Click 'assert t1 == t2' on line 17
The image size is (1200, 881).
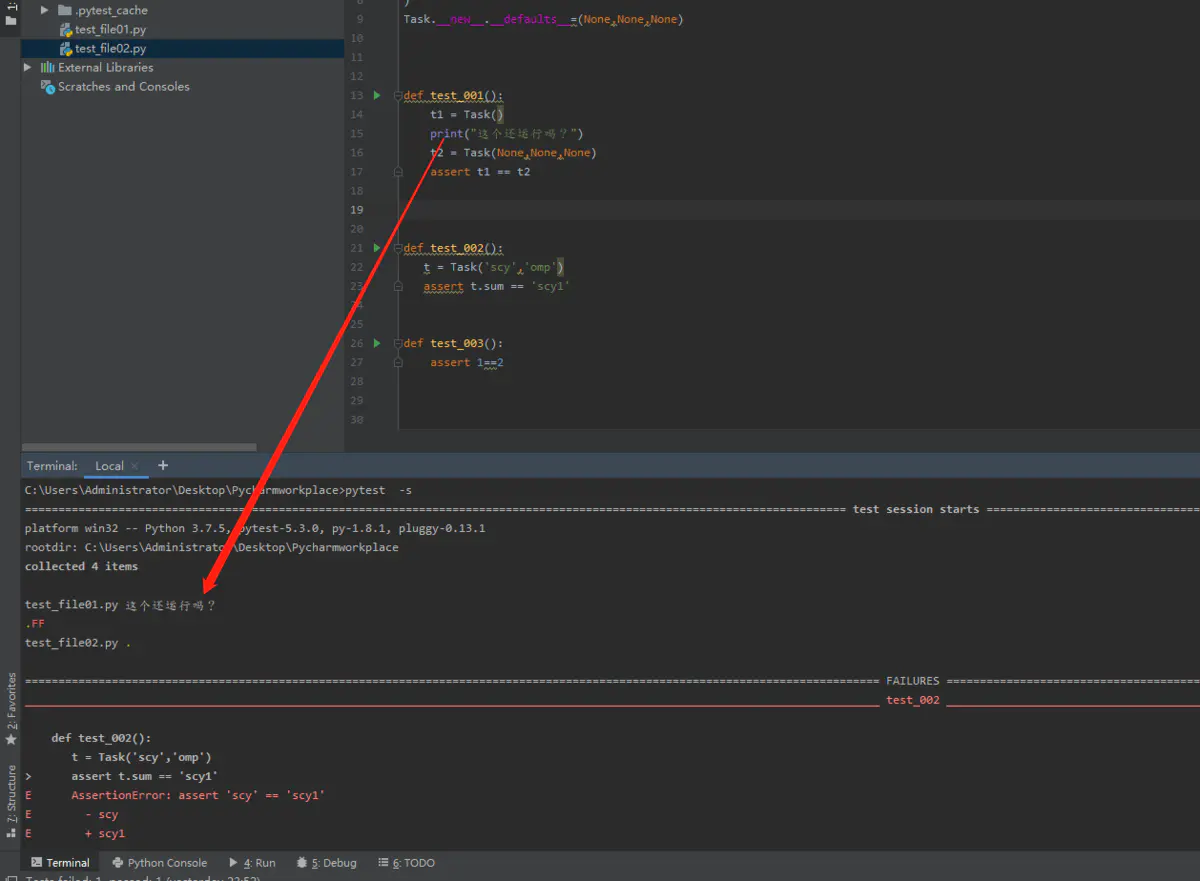(480, 172)
